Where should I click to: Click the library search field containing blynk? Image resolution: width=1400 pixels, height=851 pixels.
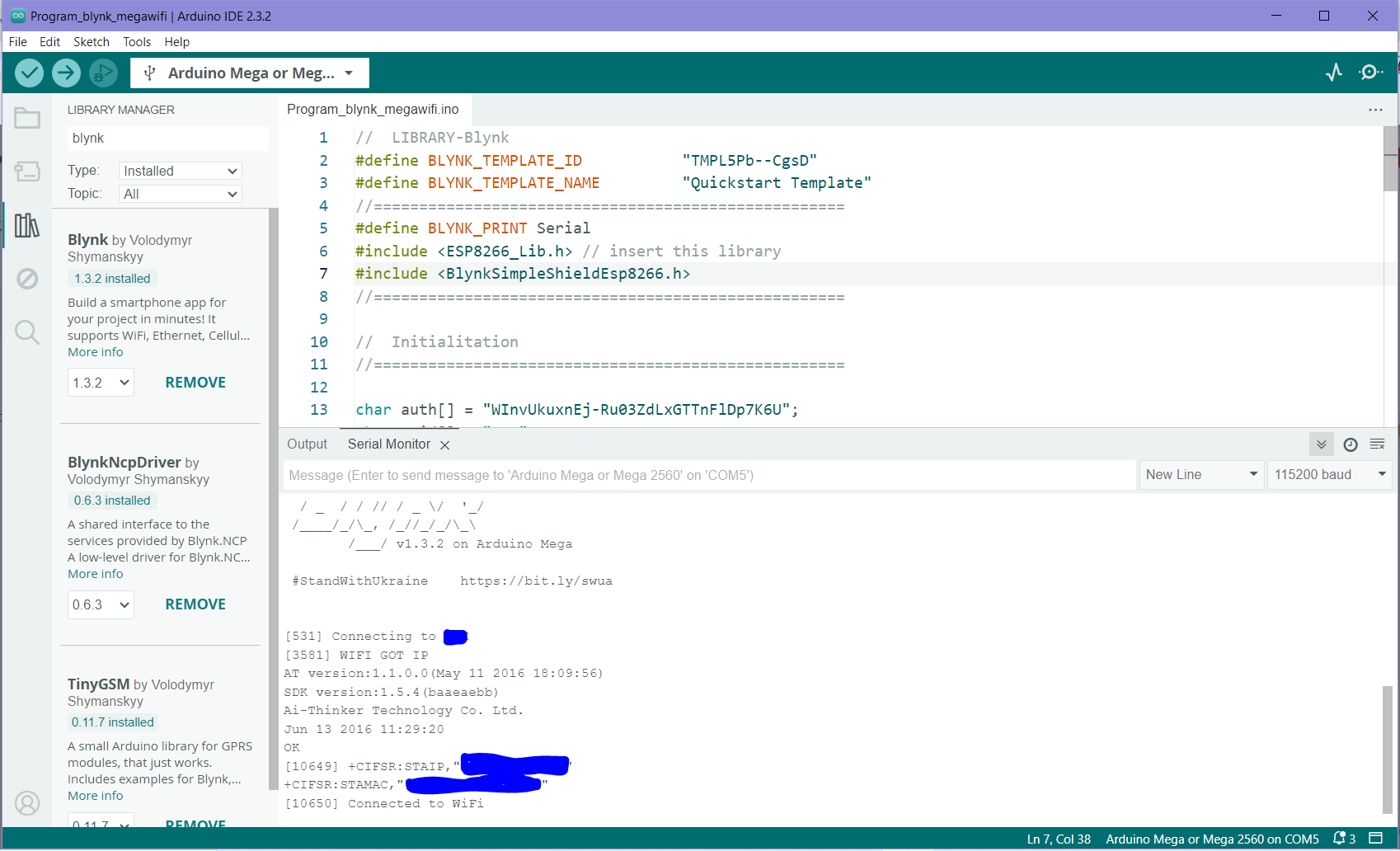(167, 139)
